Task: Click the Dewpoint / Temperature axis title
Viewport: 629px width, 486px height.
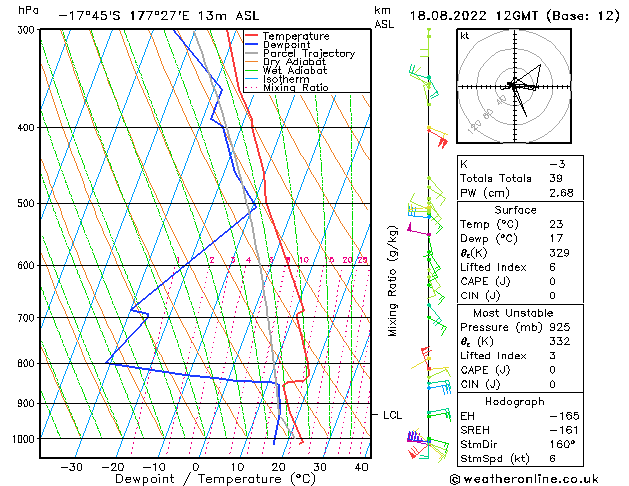Action: [x=215, y=479]
